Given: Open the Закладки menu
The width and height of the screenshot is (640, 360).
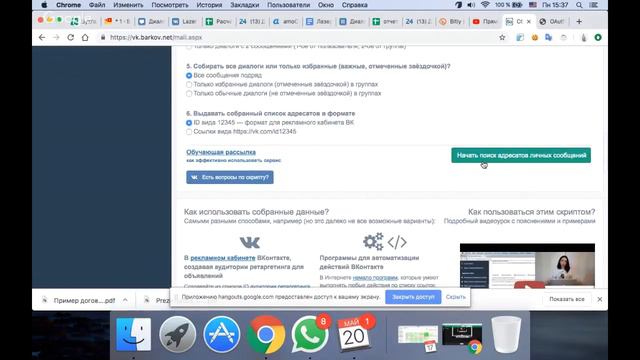Looking at the screenshot, I should click(x=244, y=5).
